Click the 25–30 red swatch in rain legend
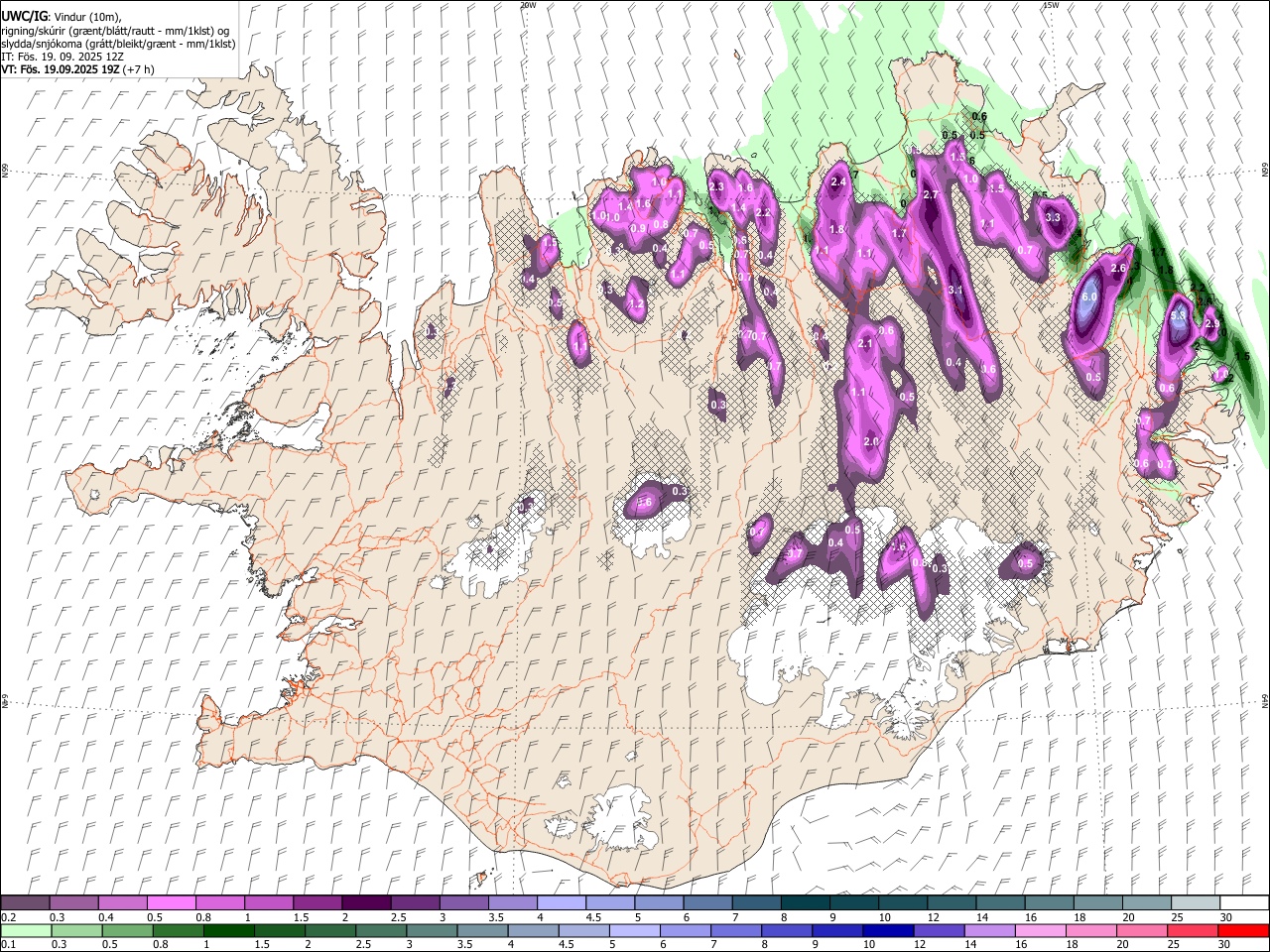The height and width of the screenshot is (952, 1270). (1193, 931)
